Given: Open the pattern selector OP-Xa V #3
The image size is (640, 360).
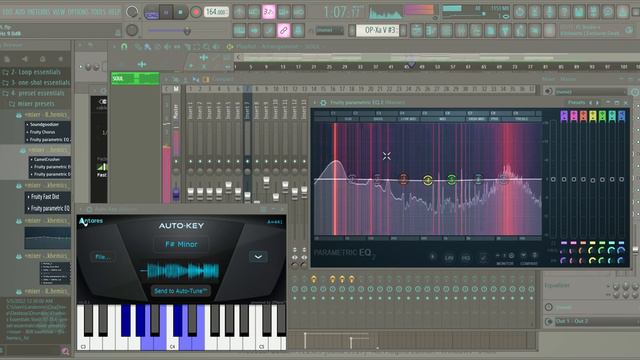Looking at the screenshot, I should (x=378, y=30).
